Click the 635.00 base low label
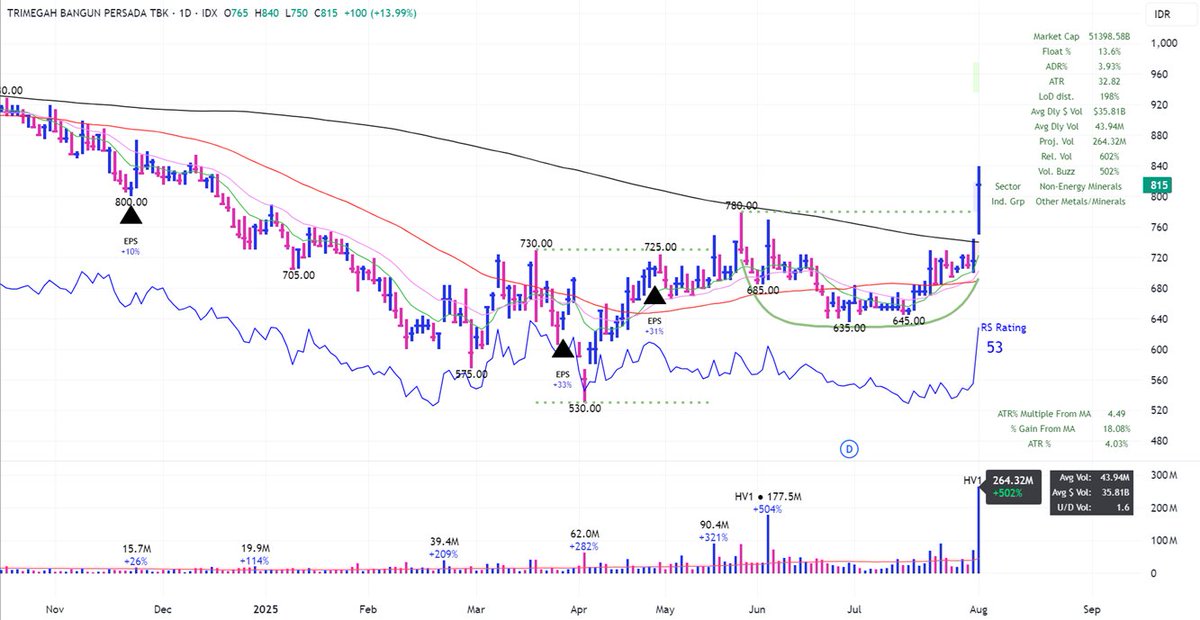Image resolution: width=1200 pixels, height=620 pixels. pyautogui.click(x=850, y=327)
